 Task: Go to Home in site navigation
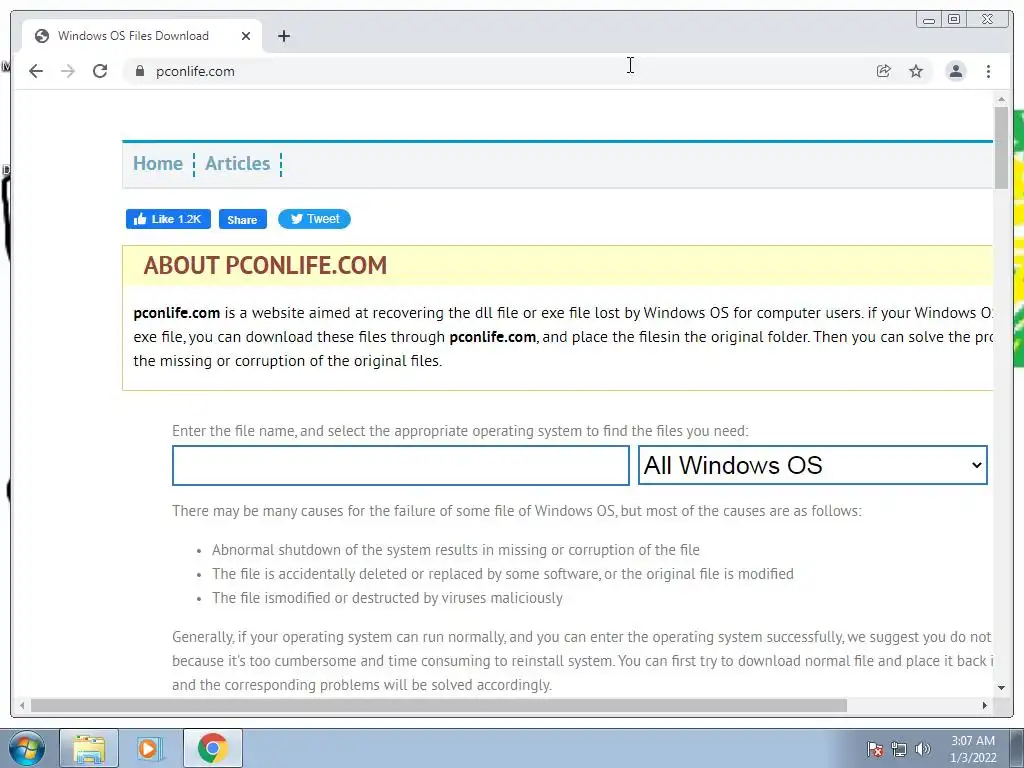pyautogui.click(x=158, y=163)
